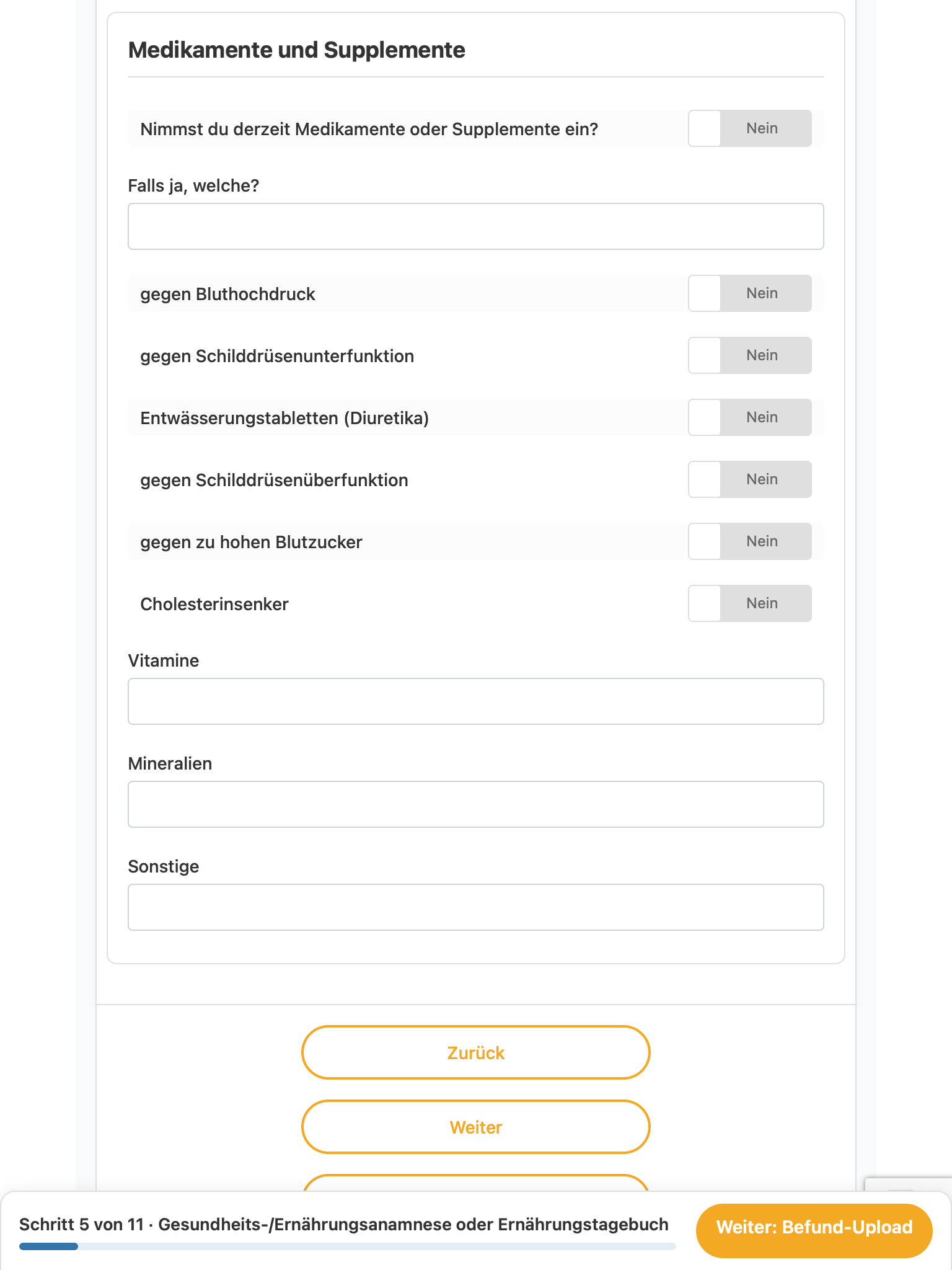Turn on the gegen Schilddrüsenüberfunktion toggle

tap(749, 479)
